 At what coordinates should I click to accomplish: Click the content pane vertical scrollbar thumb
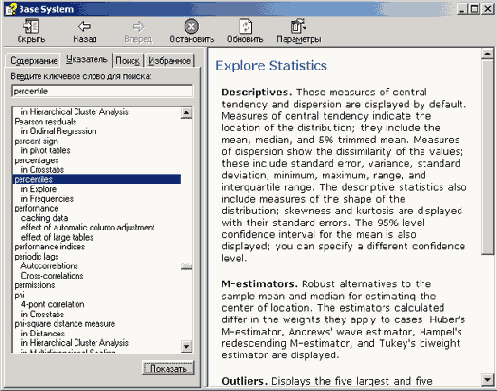[488, 157]
